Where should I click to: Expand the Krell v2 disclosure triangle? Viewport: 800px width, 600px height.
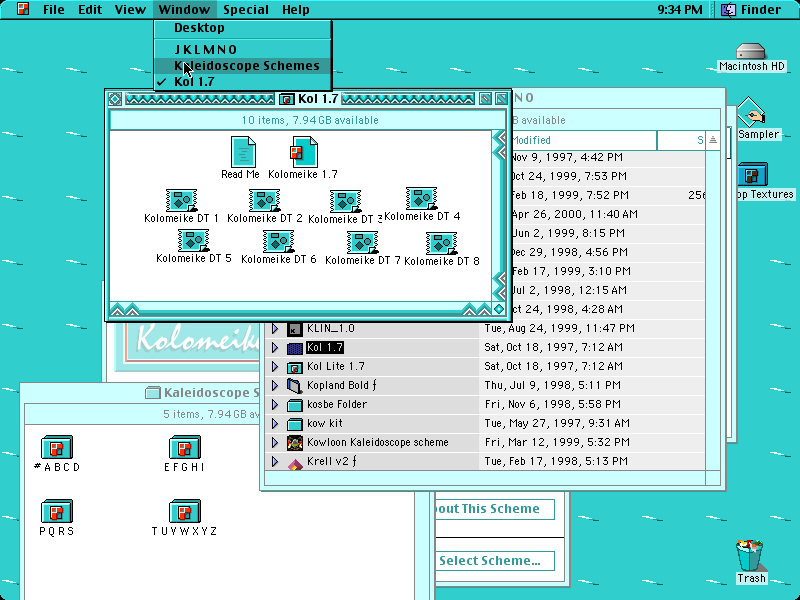pos(275,461)
